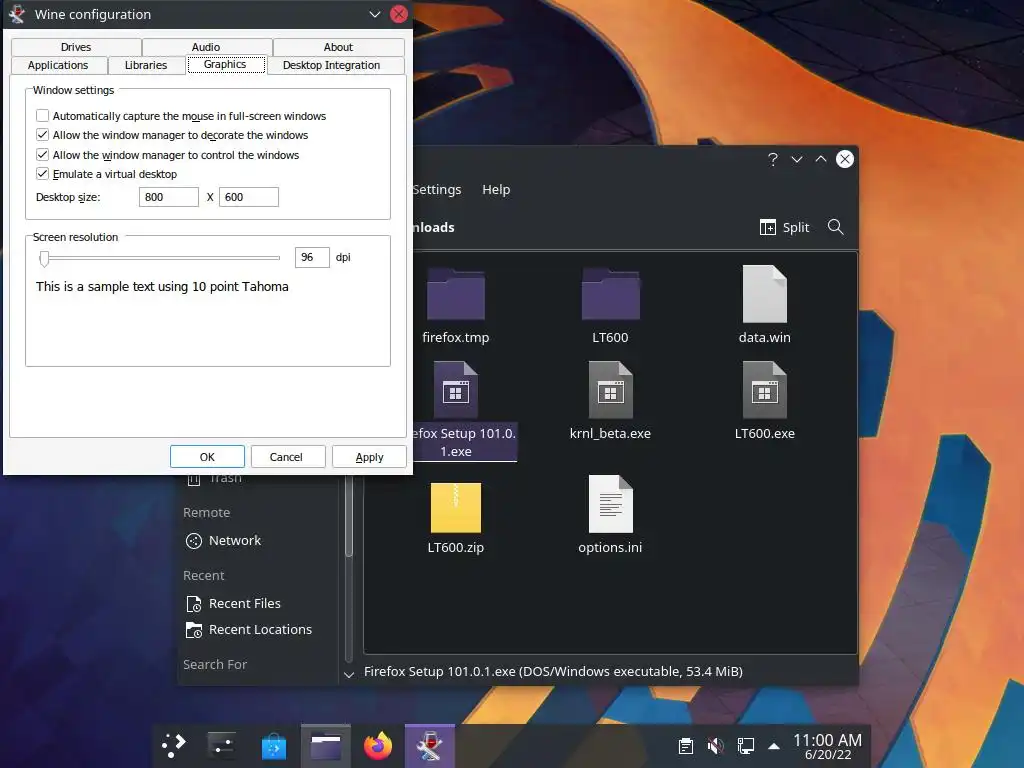
Task: Open Dolphin's Help menu
Action: coord(496,189)
